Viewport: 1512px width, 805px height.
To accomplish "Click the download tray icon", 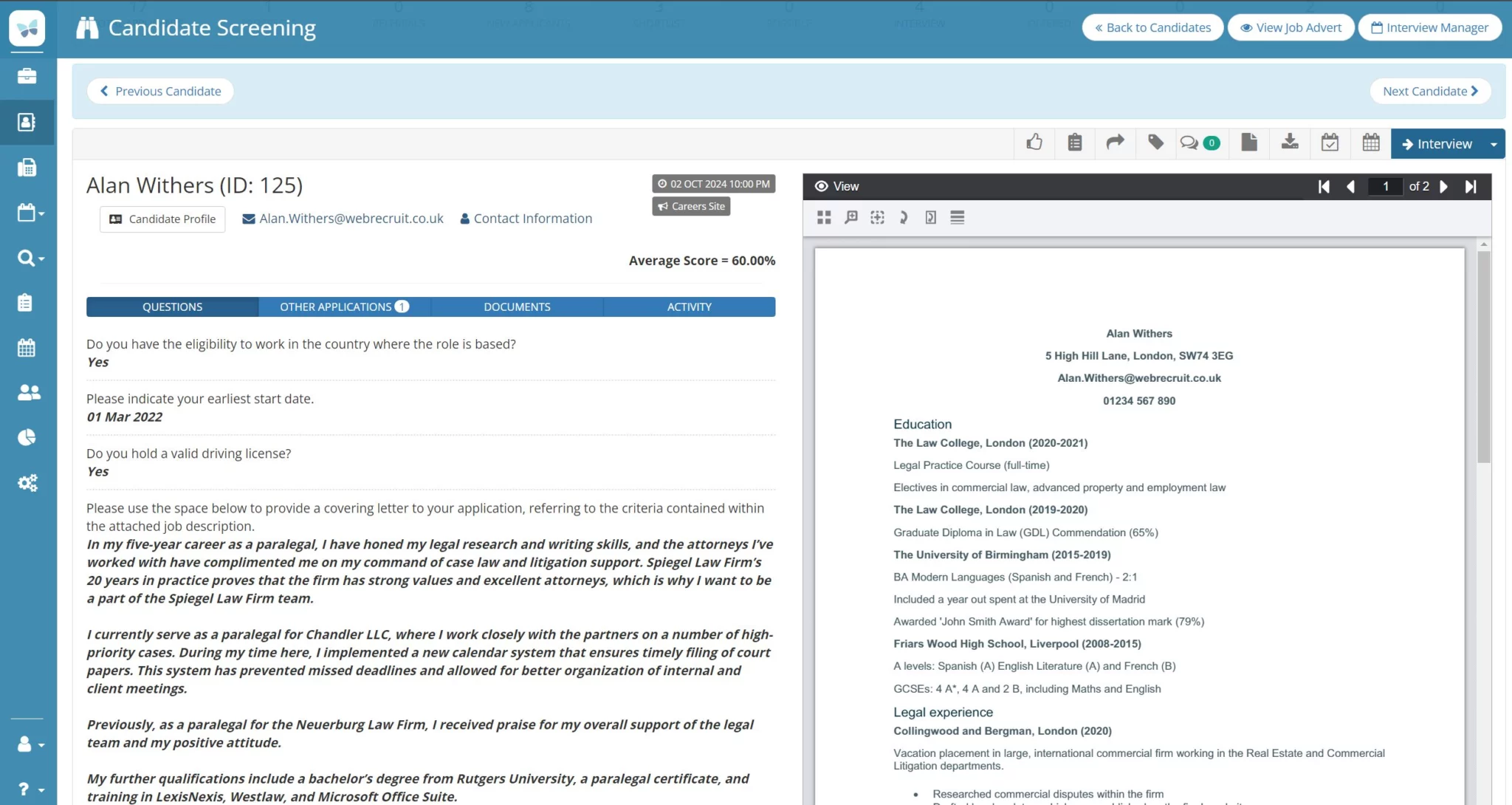I will (1290, 143).
